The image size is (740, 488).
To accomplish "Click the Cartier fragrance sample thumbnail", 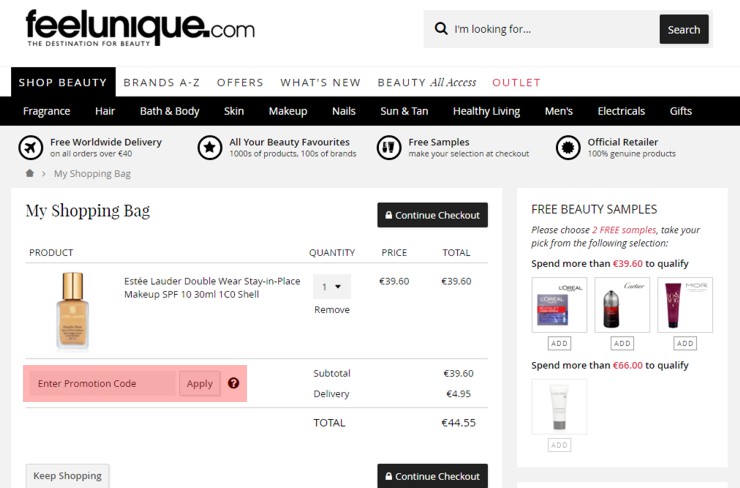I will tap(622, 305).
